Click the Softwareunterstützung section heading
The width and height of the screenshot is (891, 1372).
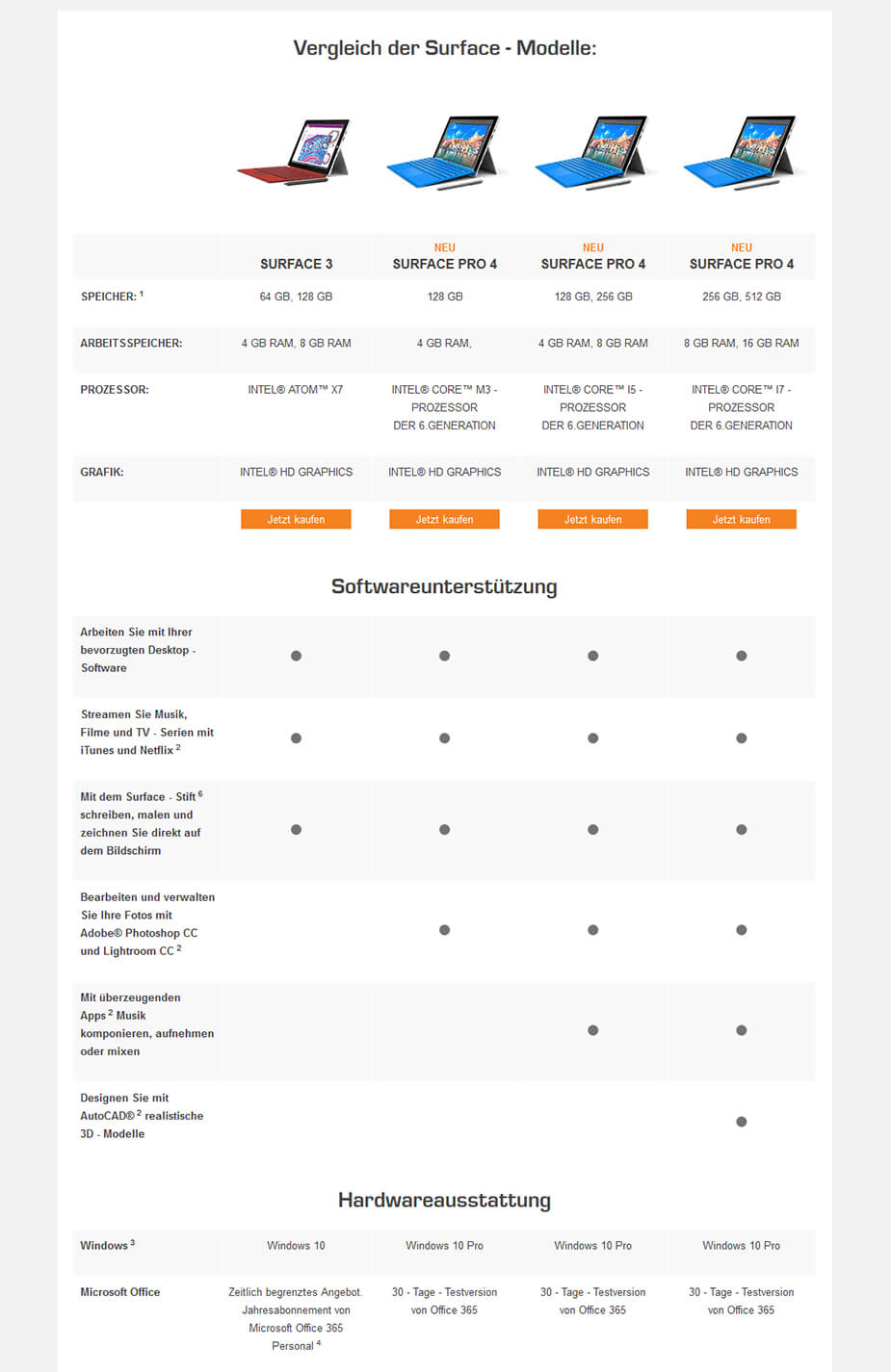pos(444,585)
